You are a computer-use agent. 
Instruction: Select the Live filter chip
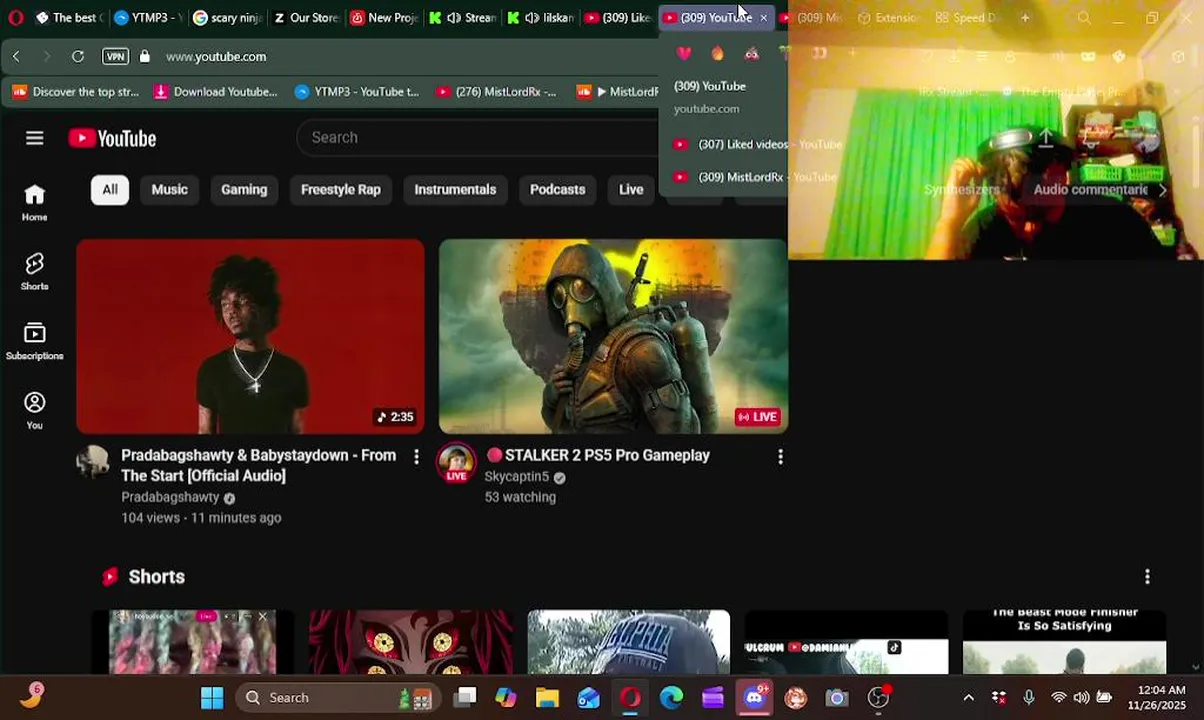click(x=631, y=189)
